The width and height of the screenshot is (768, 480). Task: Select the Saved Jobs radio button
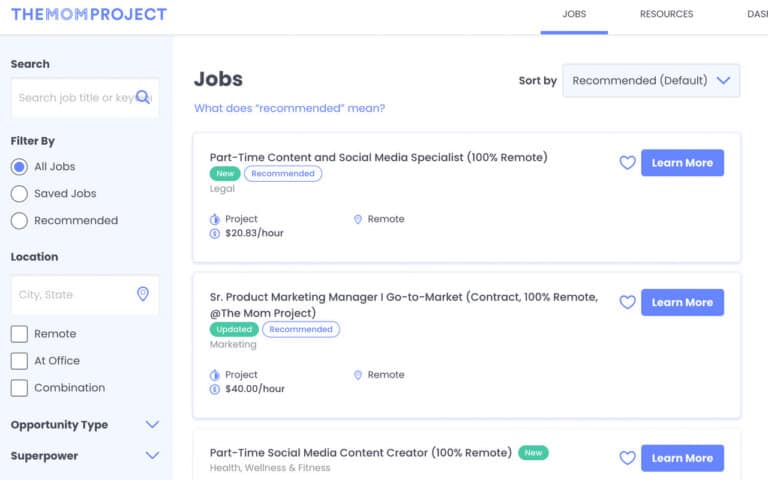(x=19, y=194)
